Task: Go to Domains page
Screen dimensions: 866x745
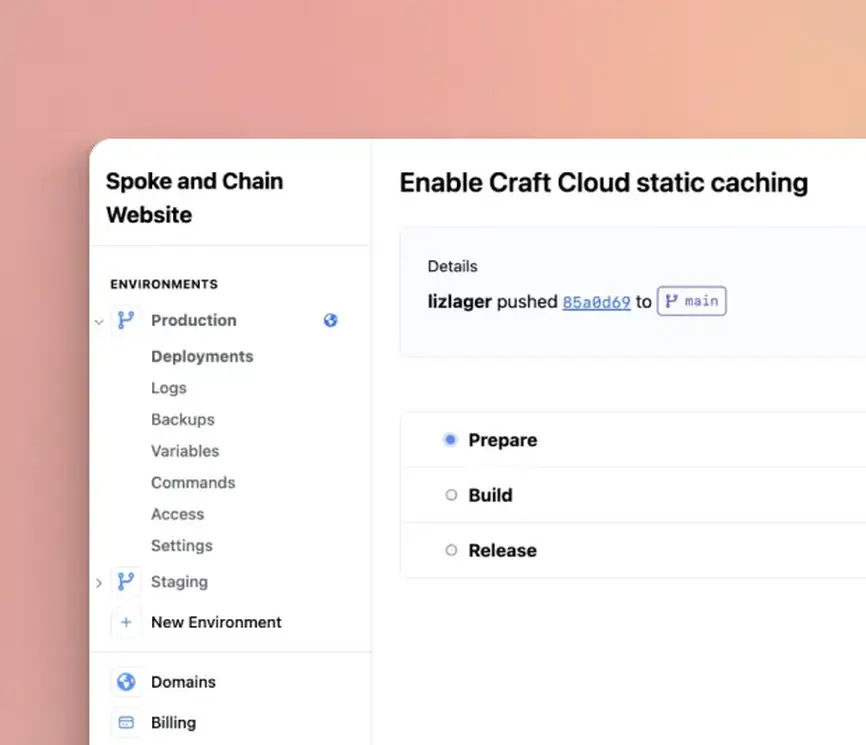Action: coord(183,682)
